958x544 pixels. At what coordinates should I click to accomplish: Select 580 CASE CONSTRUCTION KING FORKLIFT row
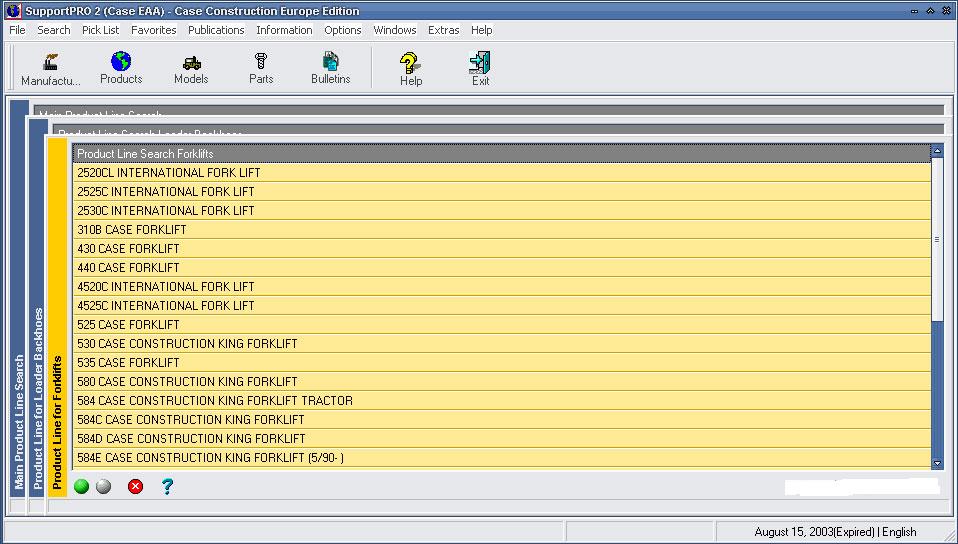pos(502,381)
